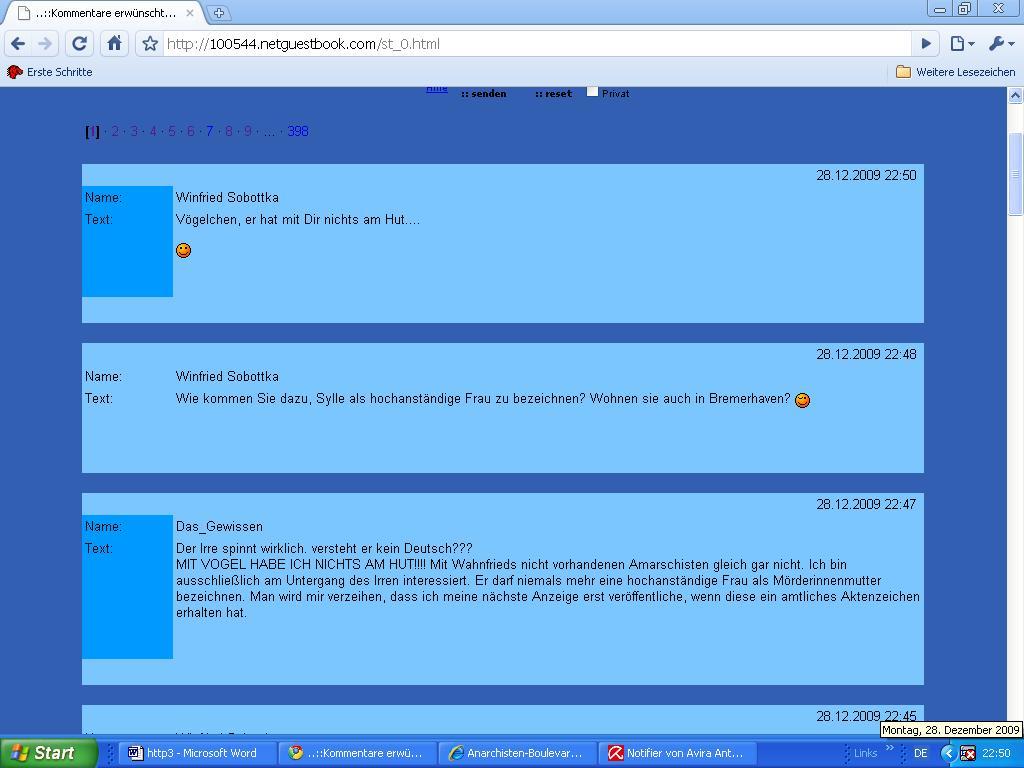This screenshot has height=768, width=1024.
Task: Go to guestbook page 4
Action: (x=153, y=131)
